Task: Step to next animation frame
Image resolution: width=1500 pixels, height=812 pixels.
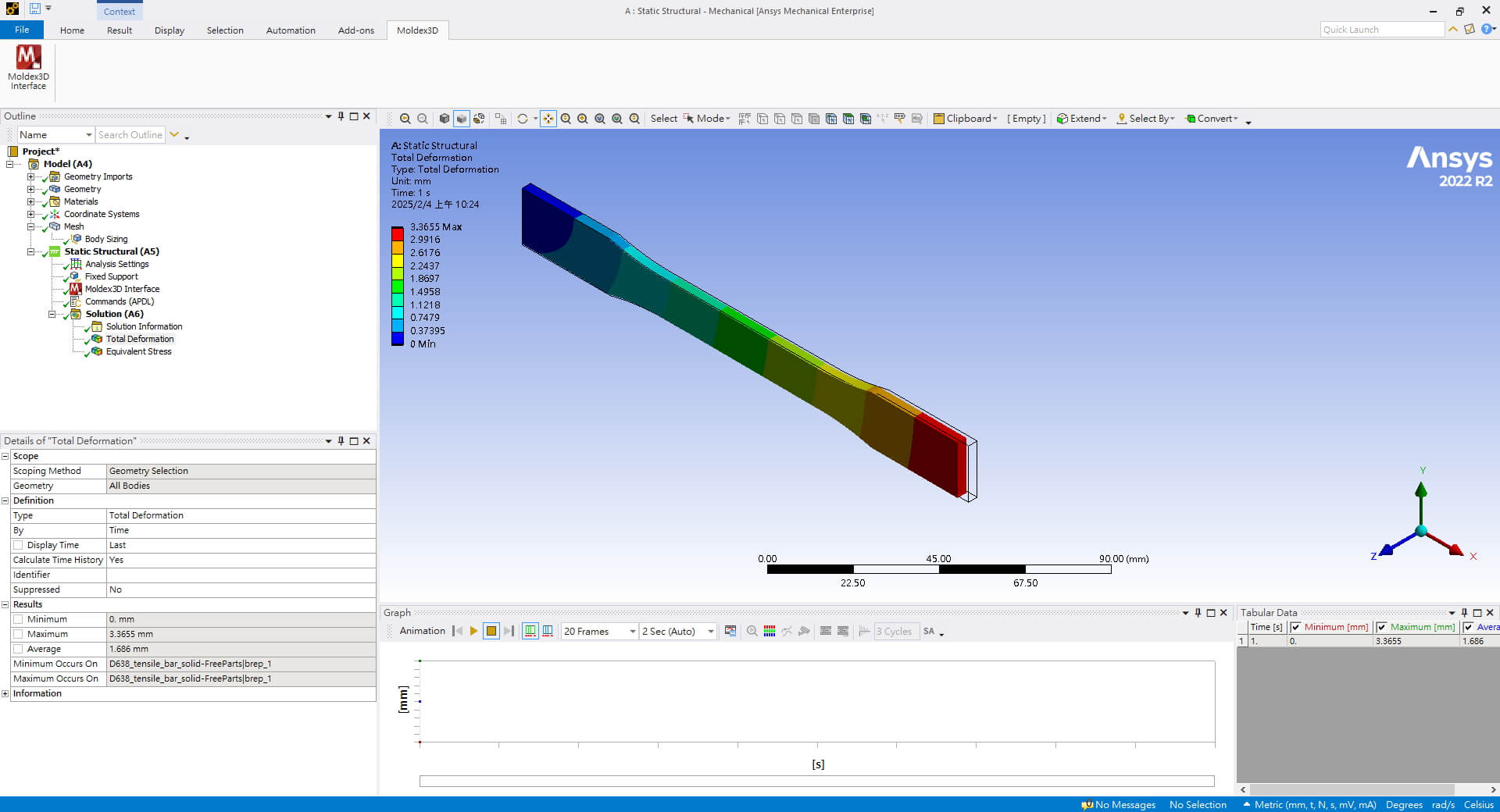Action: click(x=509, y=631)
